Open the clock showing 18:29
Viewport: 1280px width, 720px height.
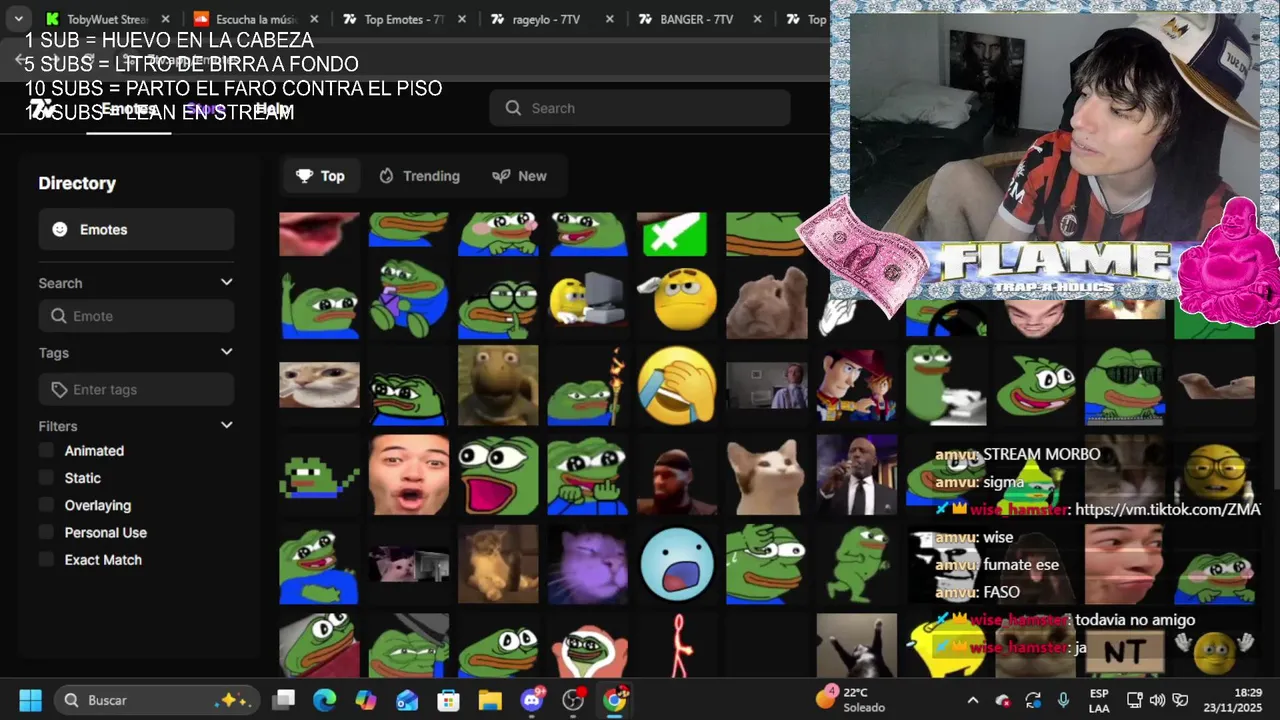(x=1232, y=700)
